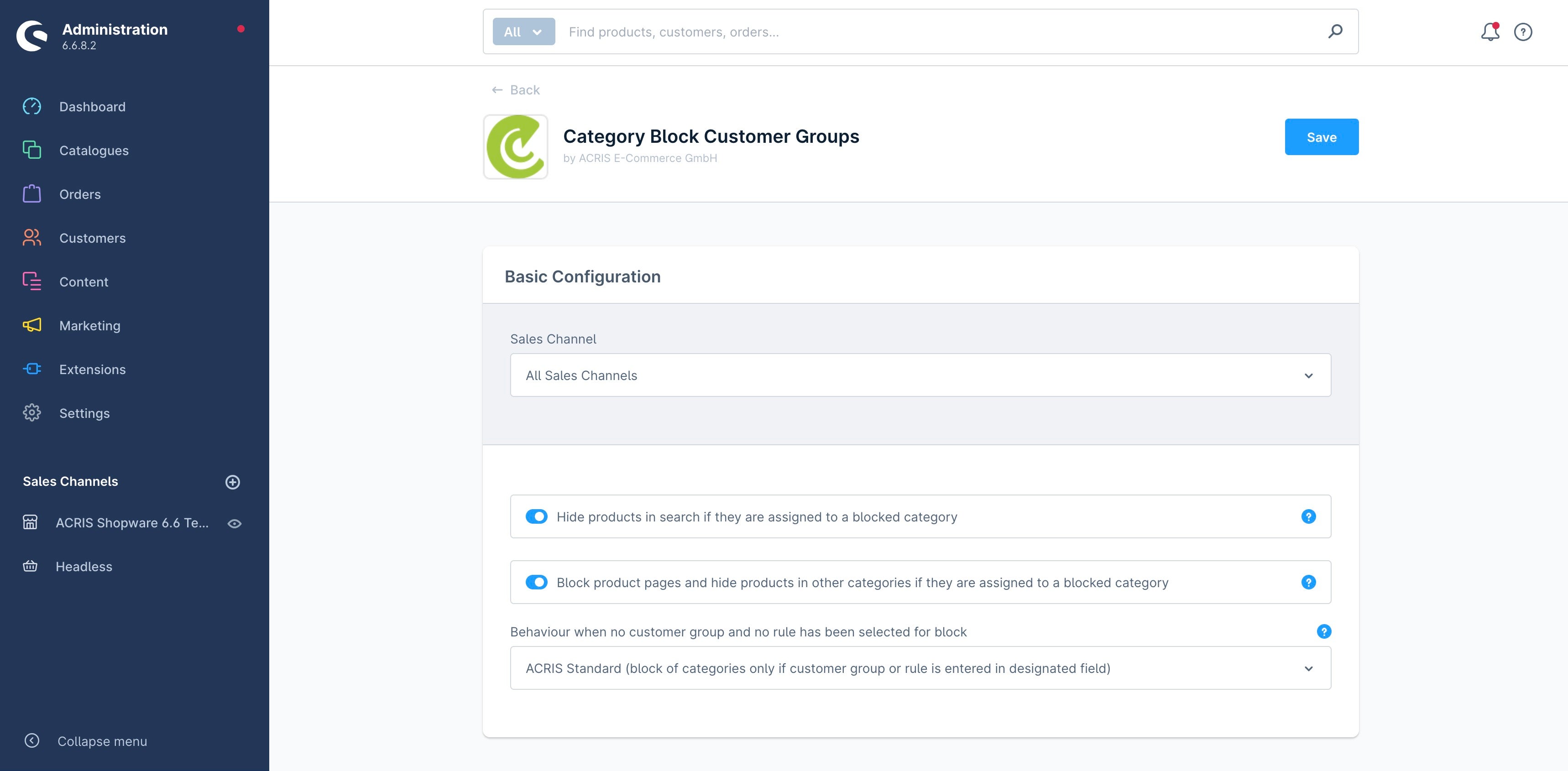Show help for hide products in search

pos(1309,516)
